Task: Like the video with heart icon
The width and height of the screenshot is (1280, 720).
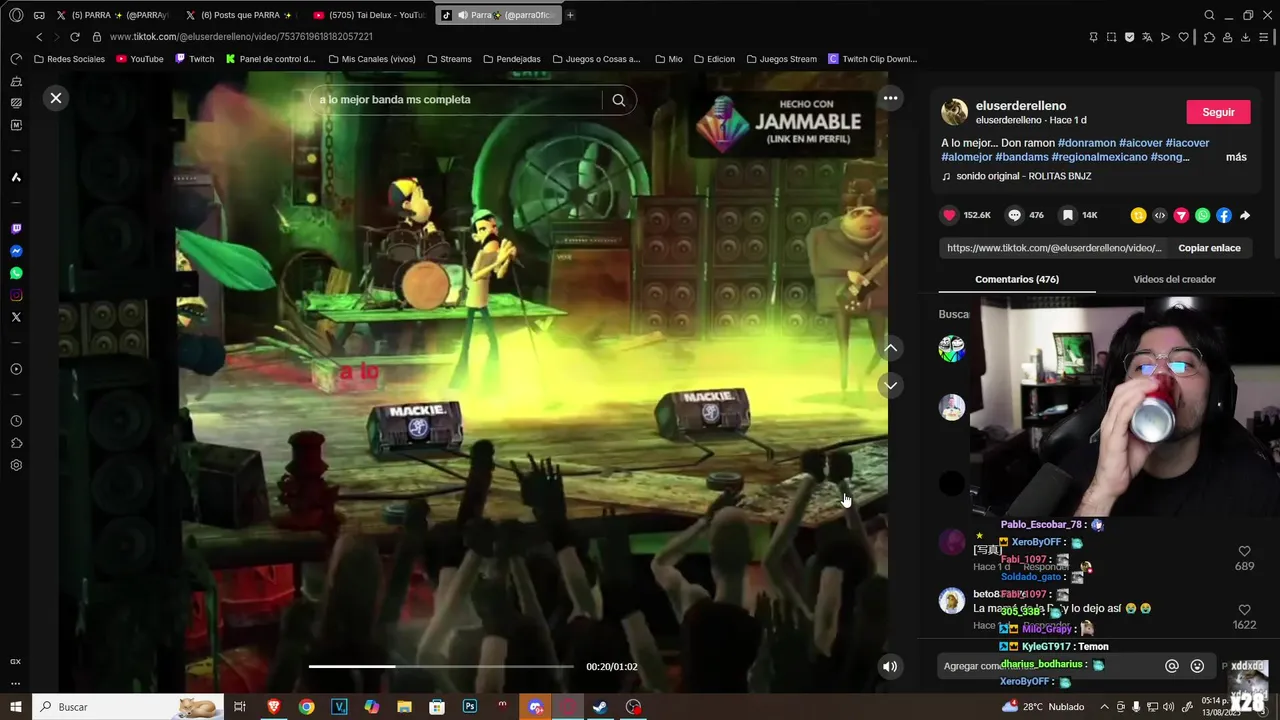Action: tap(950, 215)
